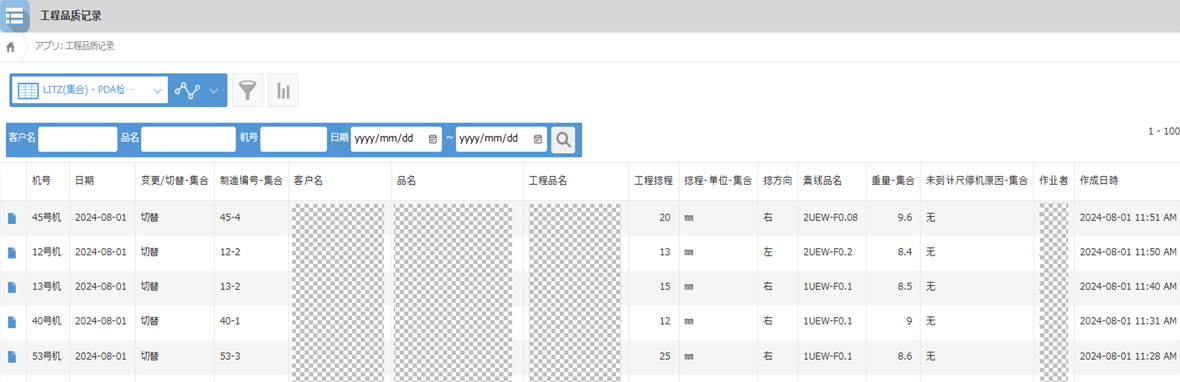
Task: Click the 机号 search input
Action: pos(293,139)
